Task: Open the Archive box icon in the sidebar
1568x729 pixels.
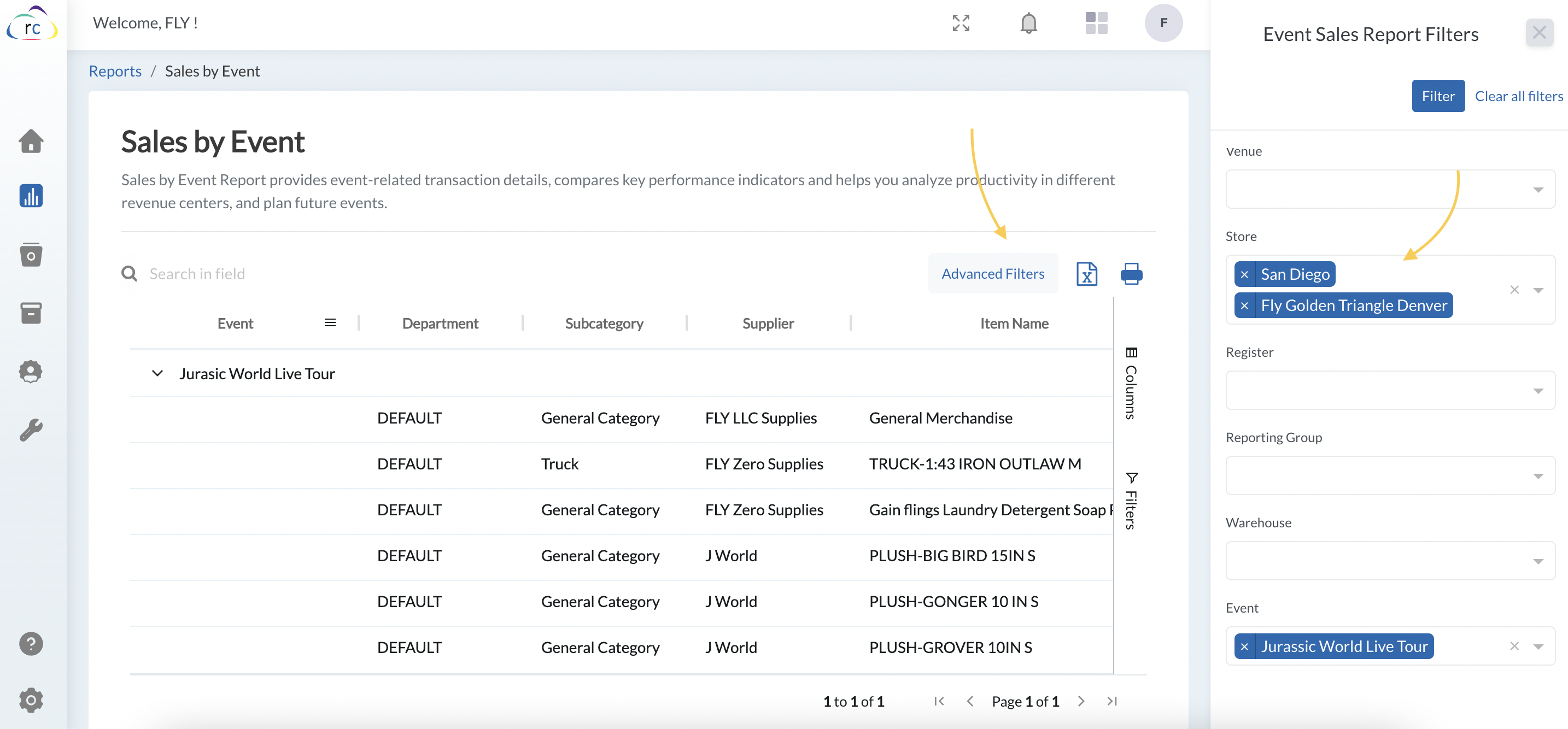Action: 31,313
